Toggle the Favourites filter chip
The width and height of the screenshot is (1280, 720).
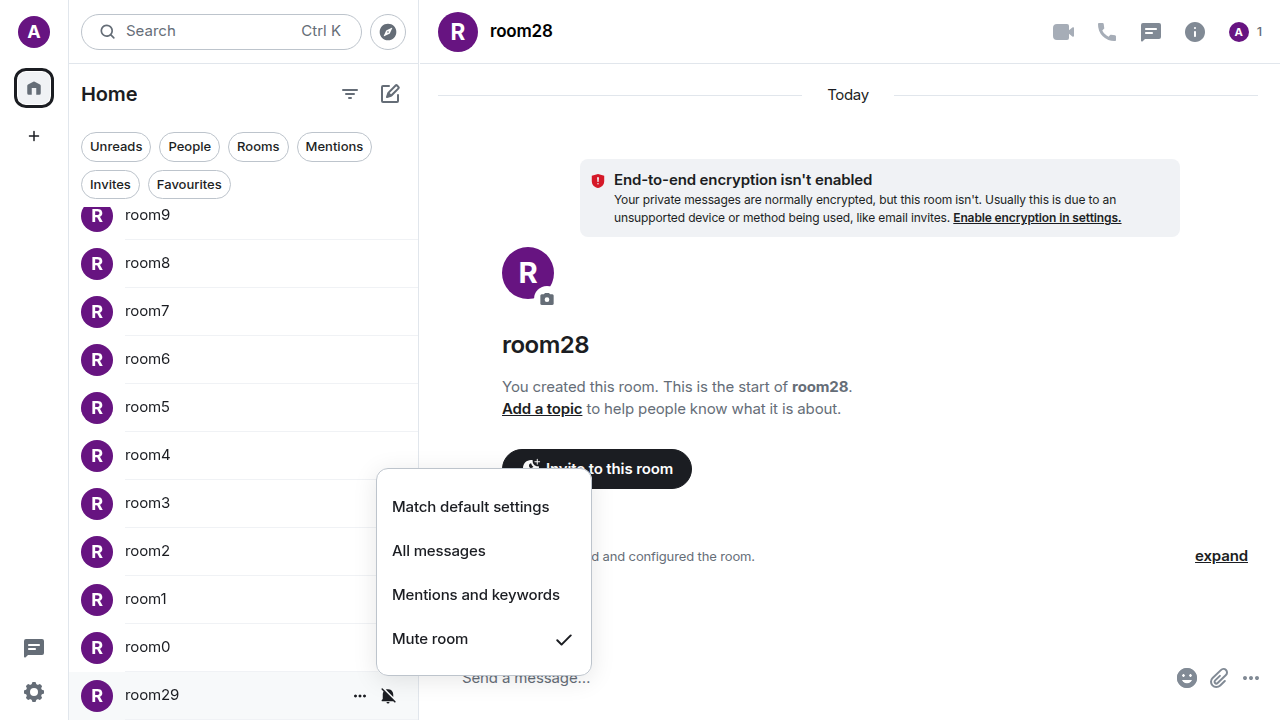click(x=189, y=185)
